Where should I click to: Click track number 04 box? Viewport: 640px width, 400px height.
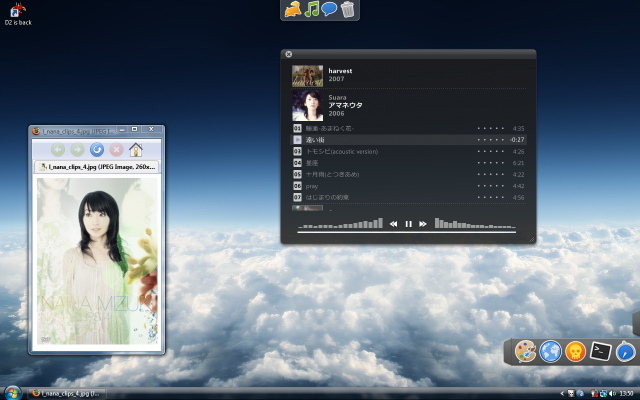coord(297,163)
